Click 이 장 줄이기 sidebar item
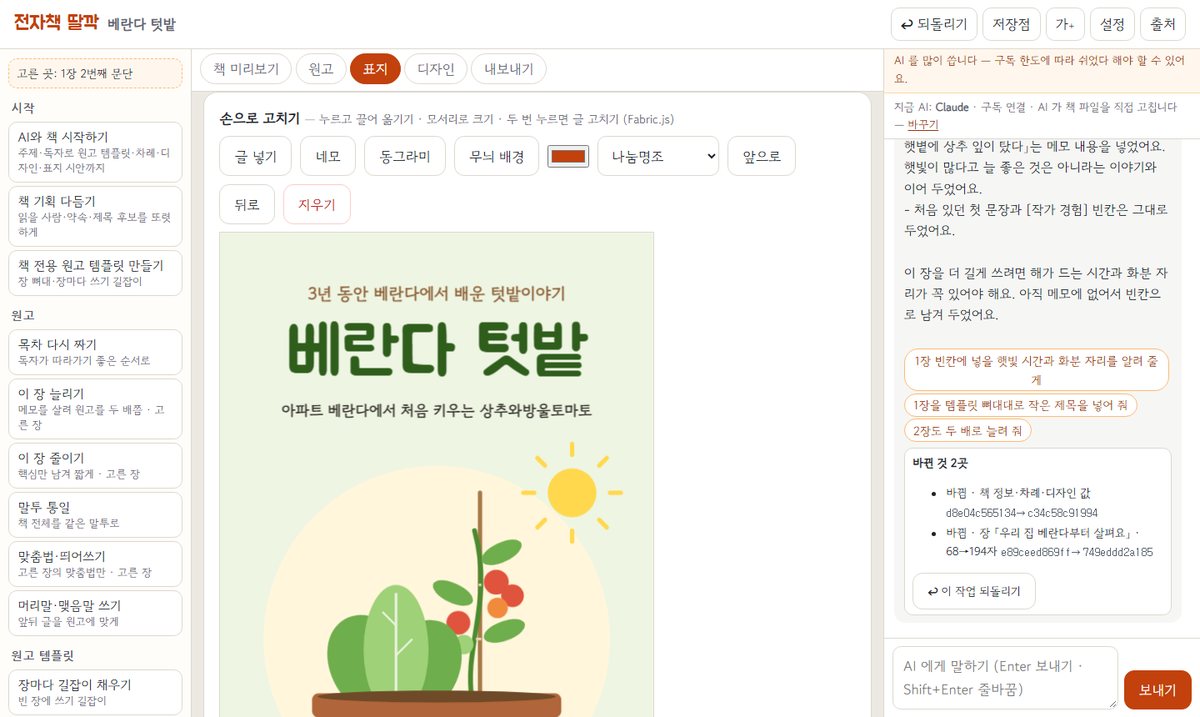 coord(95,466)
